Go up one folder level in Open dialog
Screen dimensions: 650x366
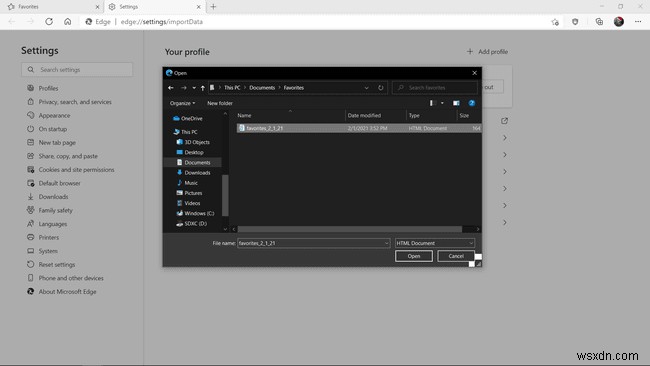pos(203,87)
